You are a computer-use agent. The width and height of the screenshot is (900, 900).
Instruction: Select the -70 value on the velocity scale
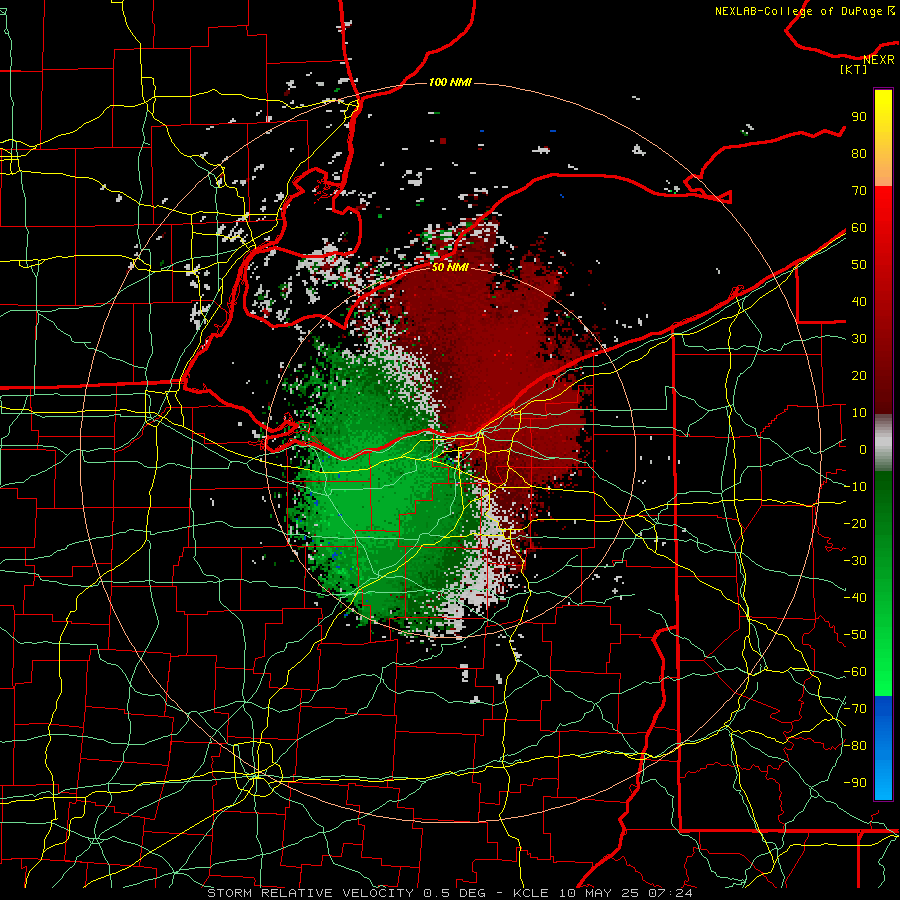(x=855, y=709)
